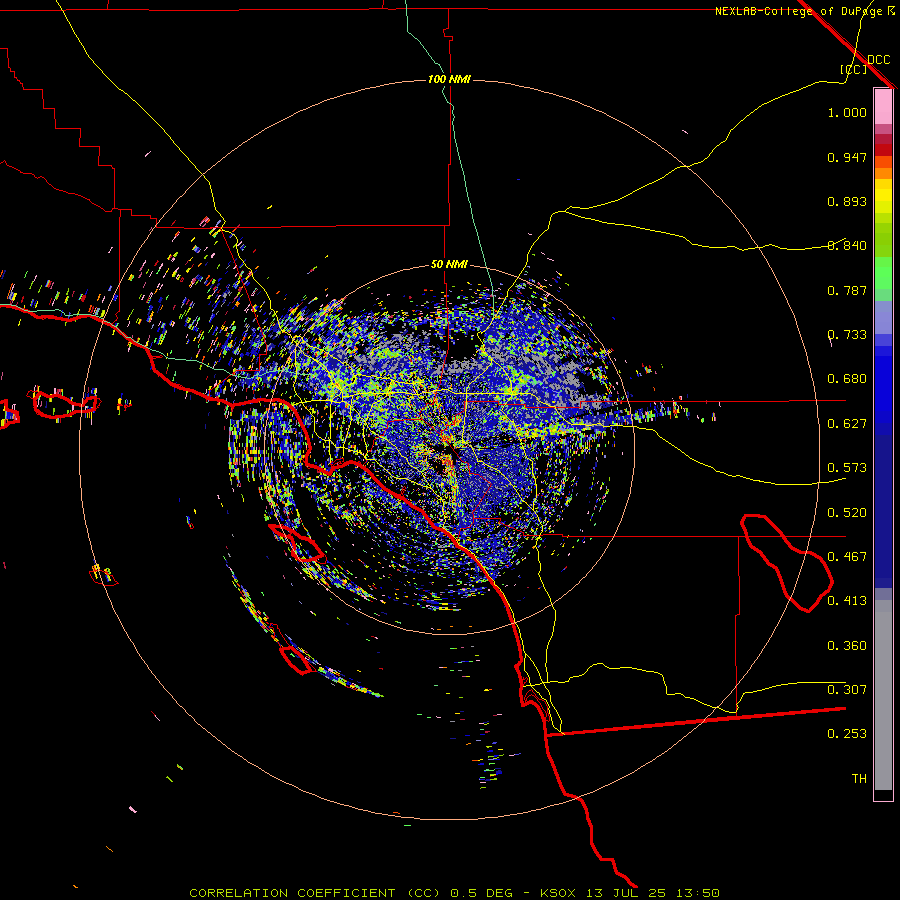Select the 0.253 color scale value
900x900 pixels.
[847, 734]
